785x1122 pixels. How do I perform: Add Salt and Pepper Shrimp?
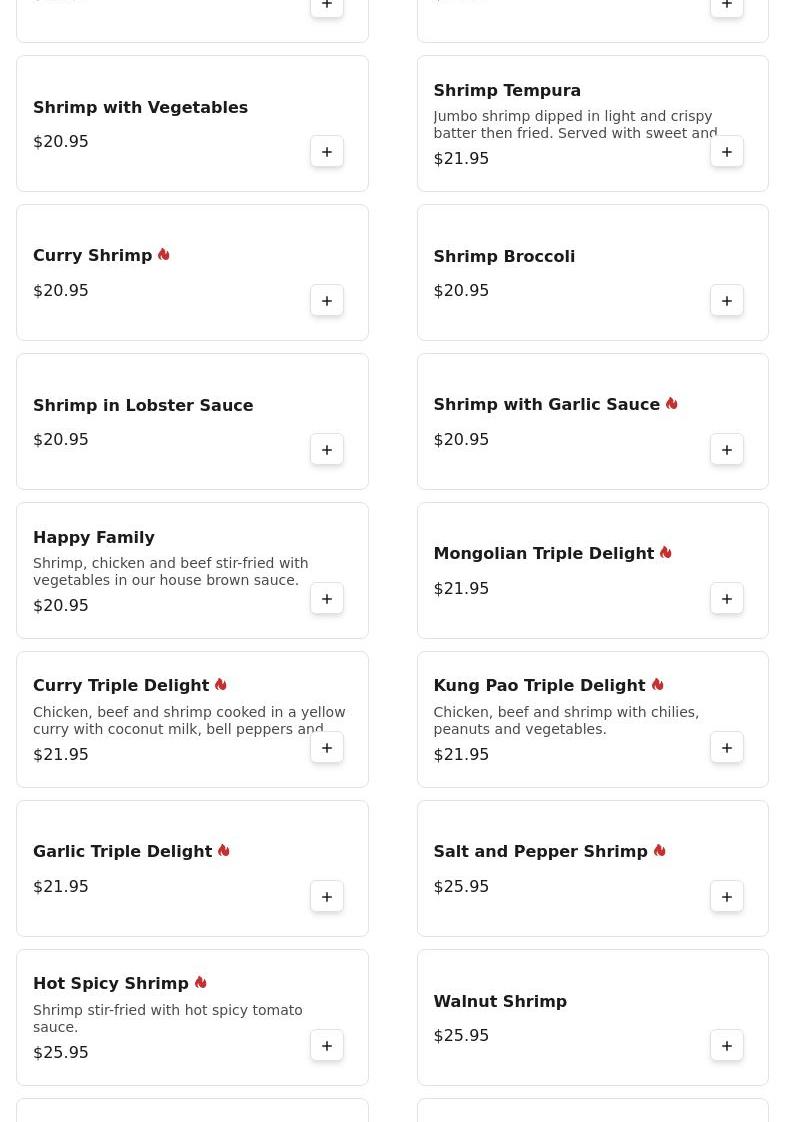tap(727, 897)
